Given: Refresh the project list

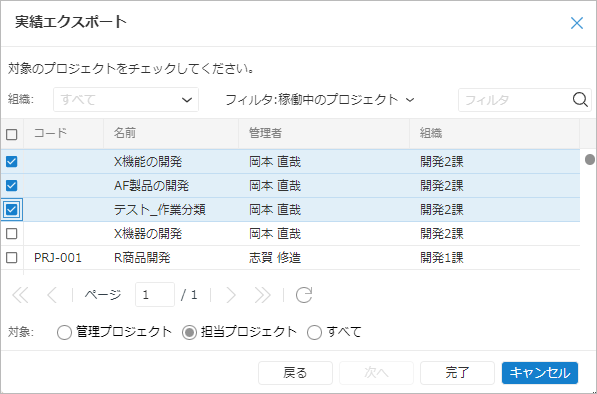Looking at the screenshot, I should click(x=304, y=295).
